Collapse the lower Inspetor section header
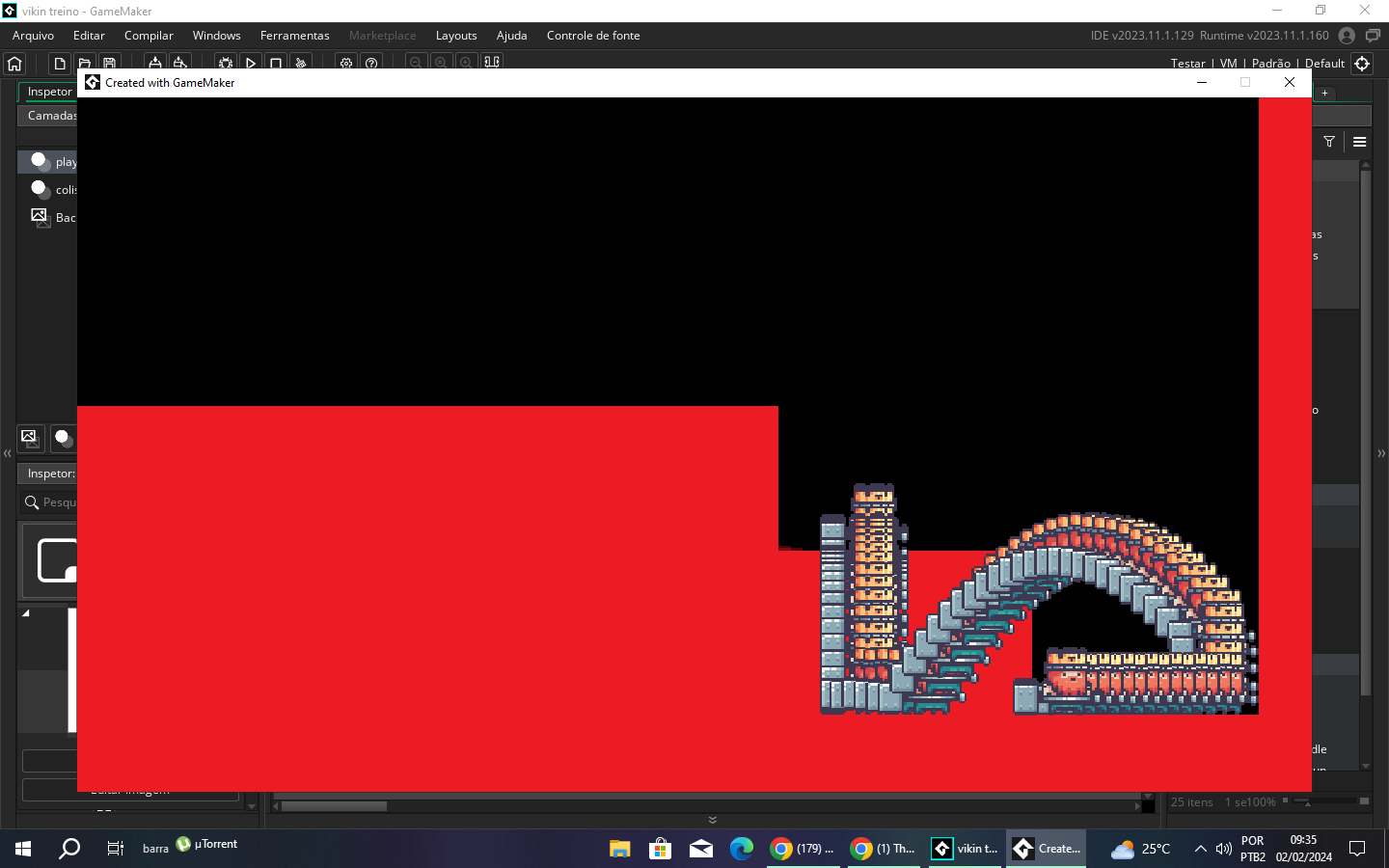Image resolution: width=1389 pixels, height=868 pixels. pos(48,474)
